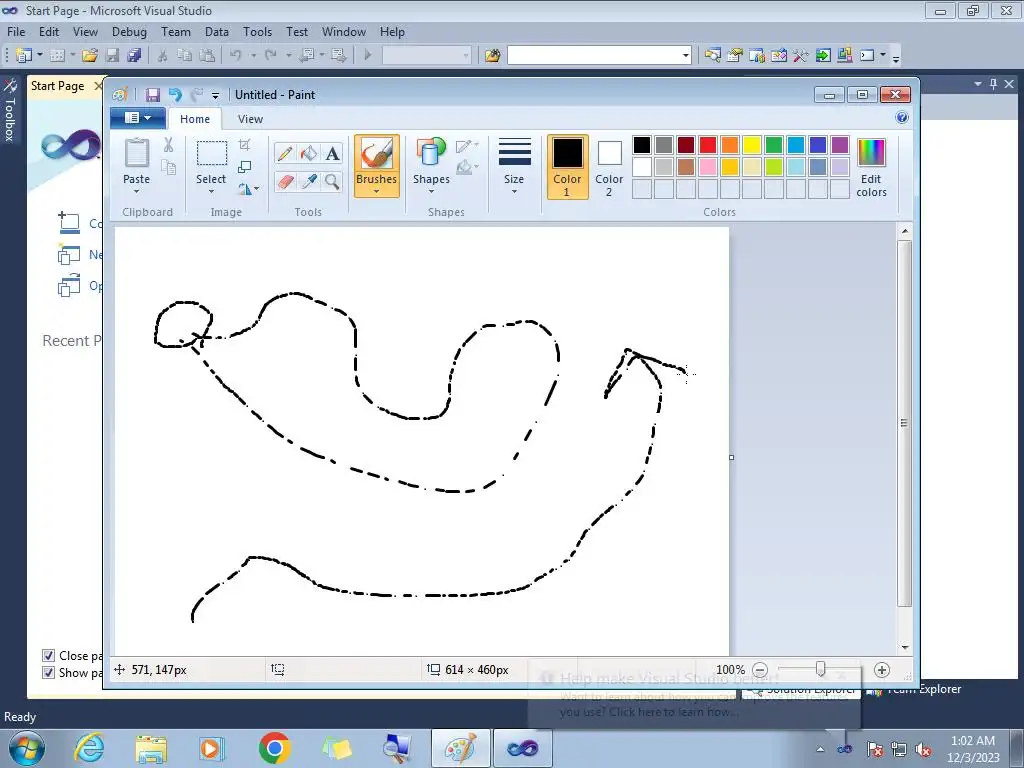The image size is (1024, 768).
Task: Open the Paint application menu dropdown
Action: [x=138, y=118]
